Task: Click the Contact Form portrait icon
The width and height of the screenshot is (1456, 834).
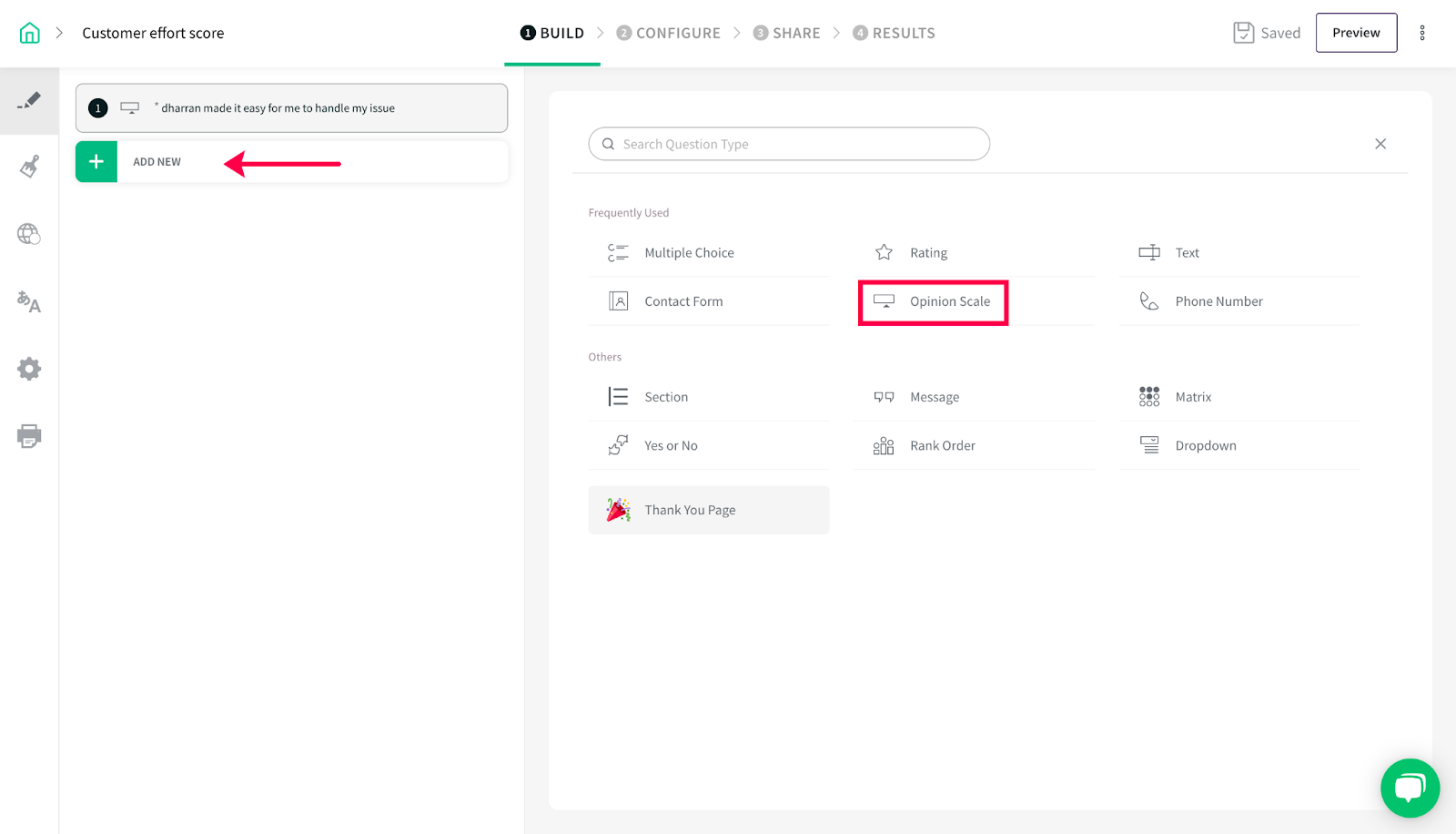Action: (619, 301)
